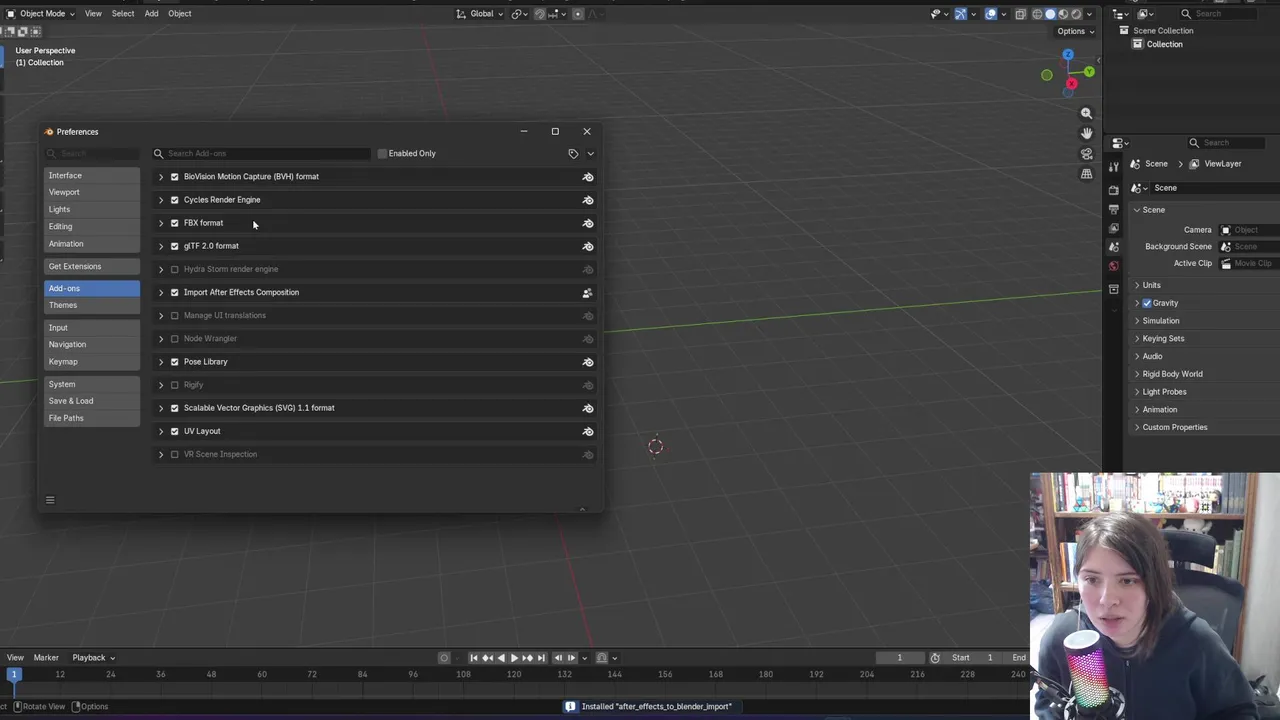Open the viewport Options dropdown

[1076, 31]
